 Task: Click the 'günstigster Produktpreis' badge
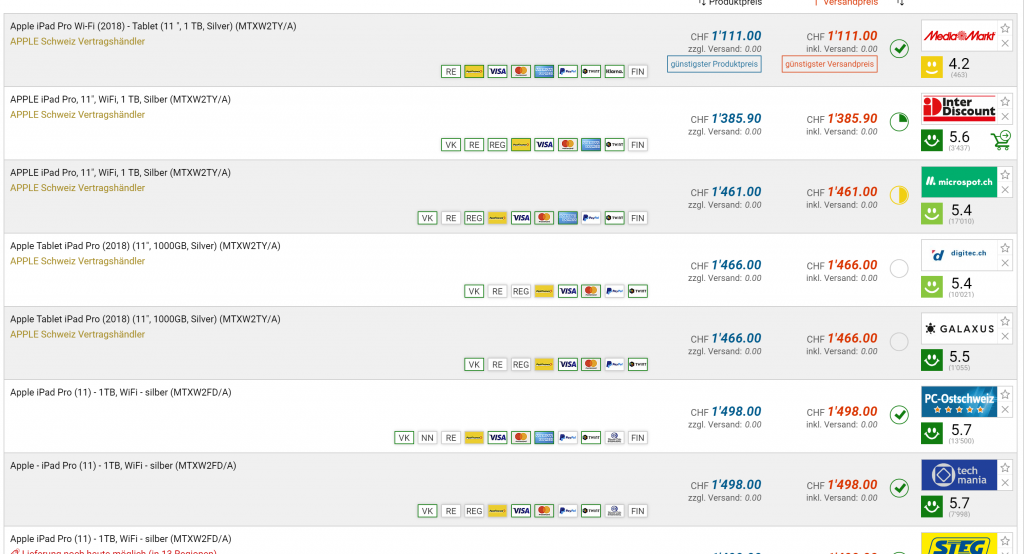click(714, 64)
